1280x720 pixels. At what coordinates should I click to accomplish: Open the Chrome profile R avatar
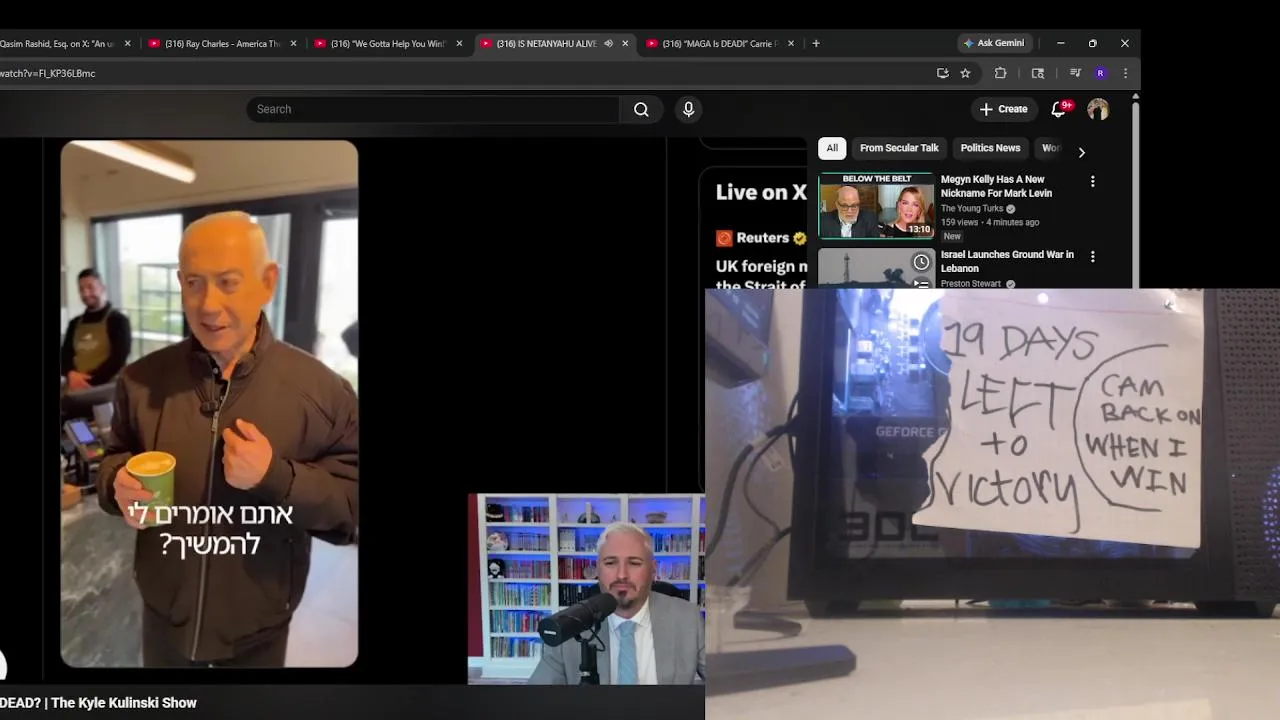pos(1100,73)
